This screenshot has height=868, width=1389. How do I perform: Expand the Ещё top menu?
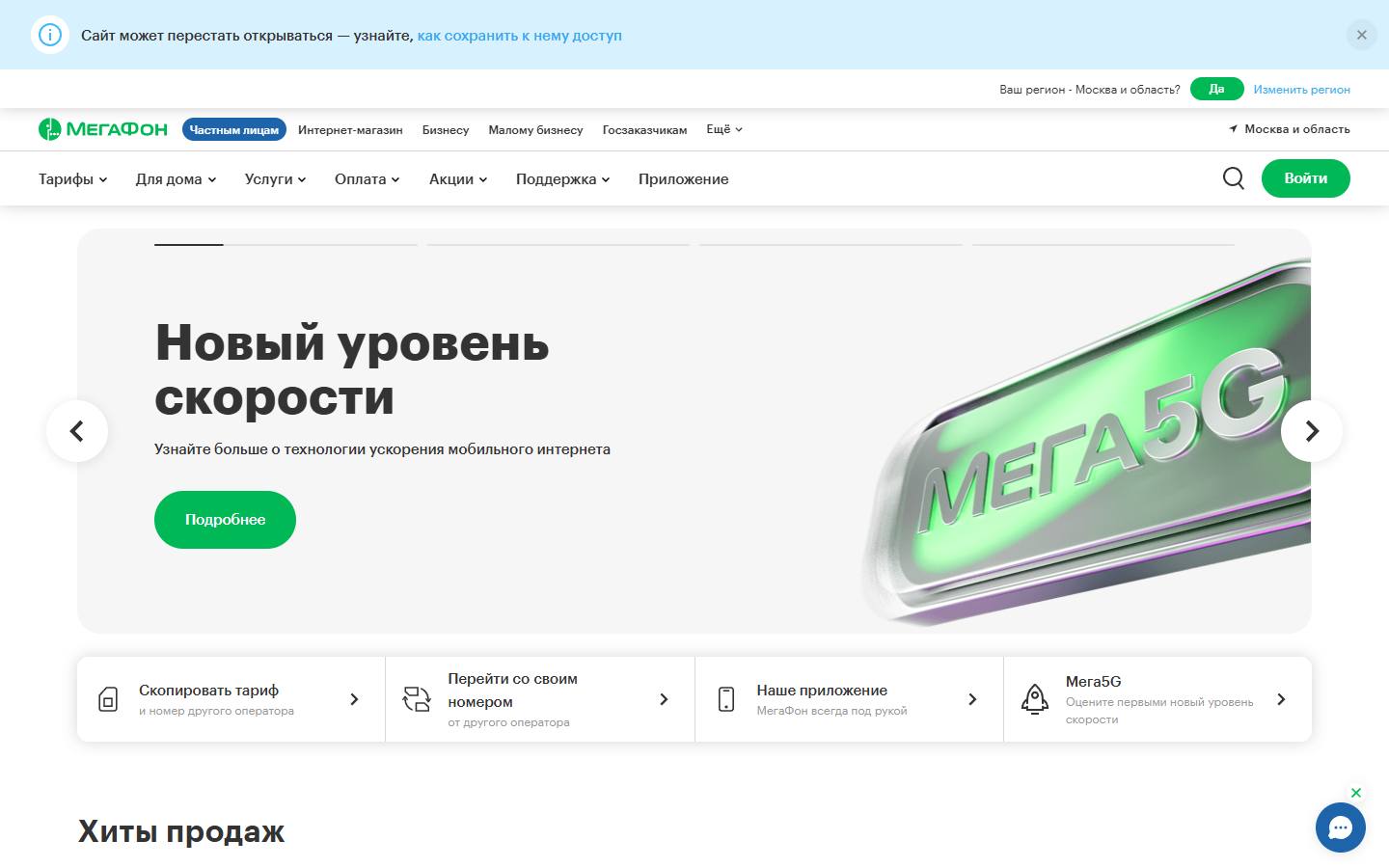tap(724, 129)
